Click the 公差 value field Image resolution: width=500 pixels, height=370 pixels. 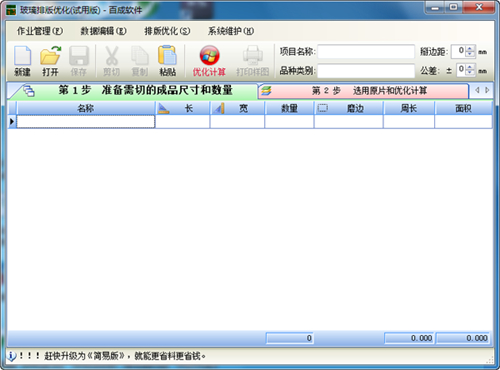(461, 70)
